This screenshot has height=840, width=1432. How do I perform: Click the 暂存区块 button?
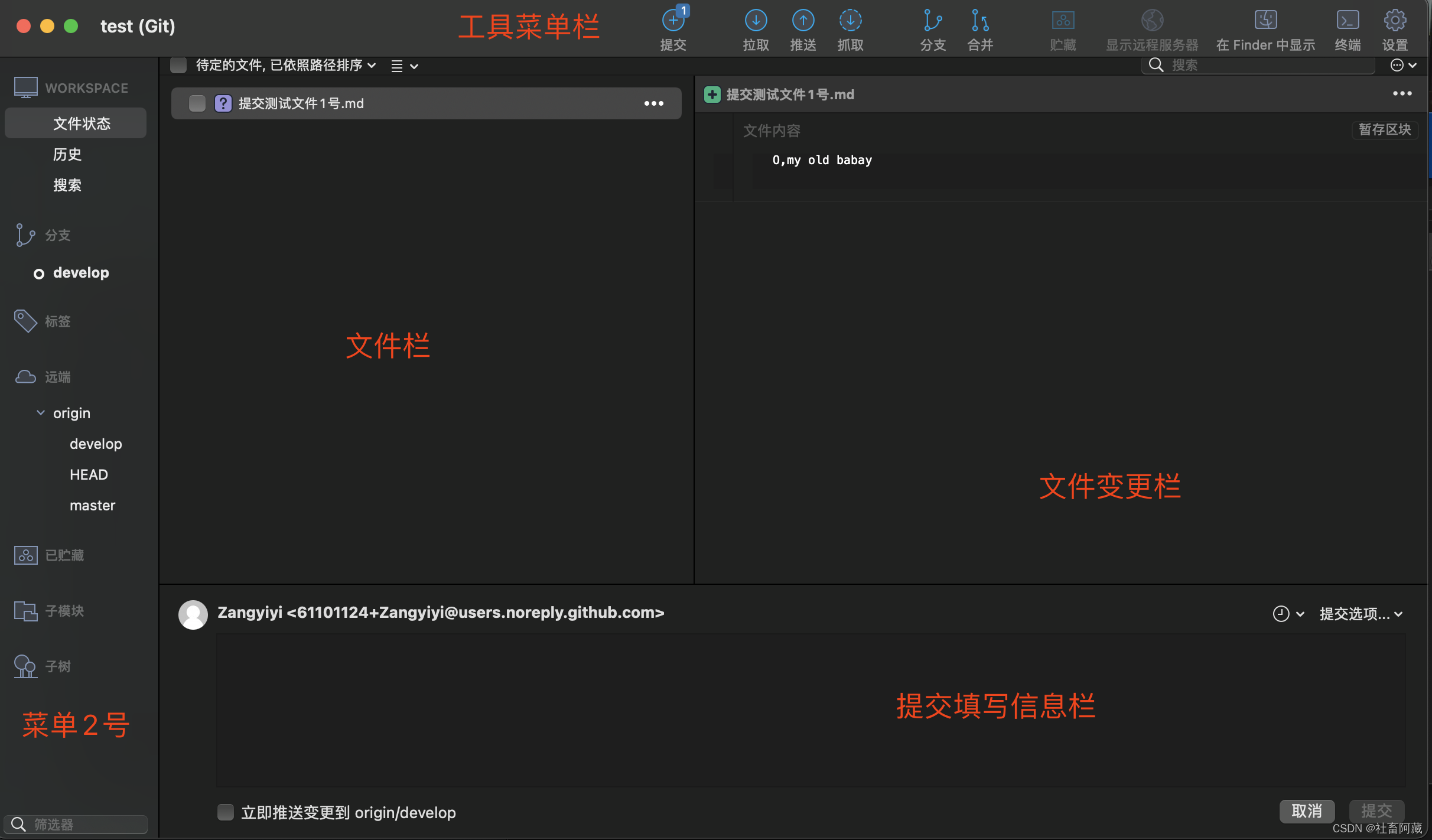1384,129
